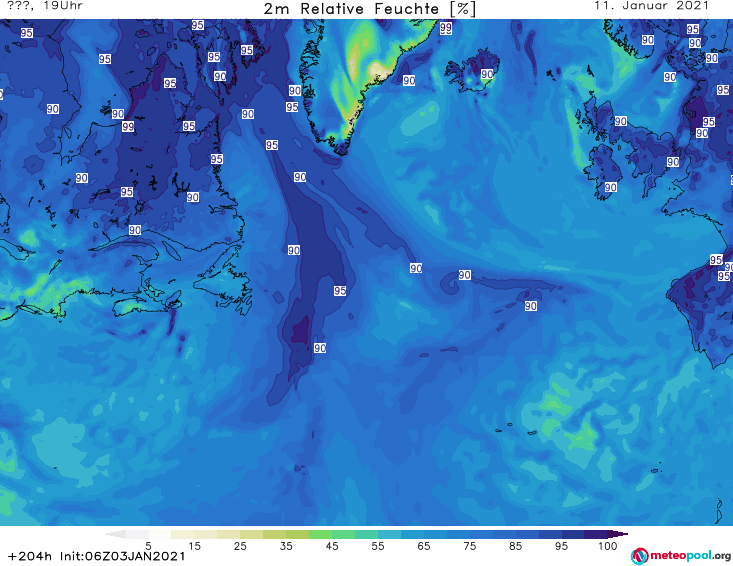Click the '99' contour label over Quebec
Image resolution: width=733 pixels, height=566 pixels.
click(x=128, y=127)
